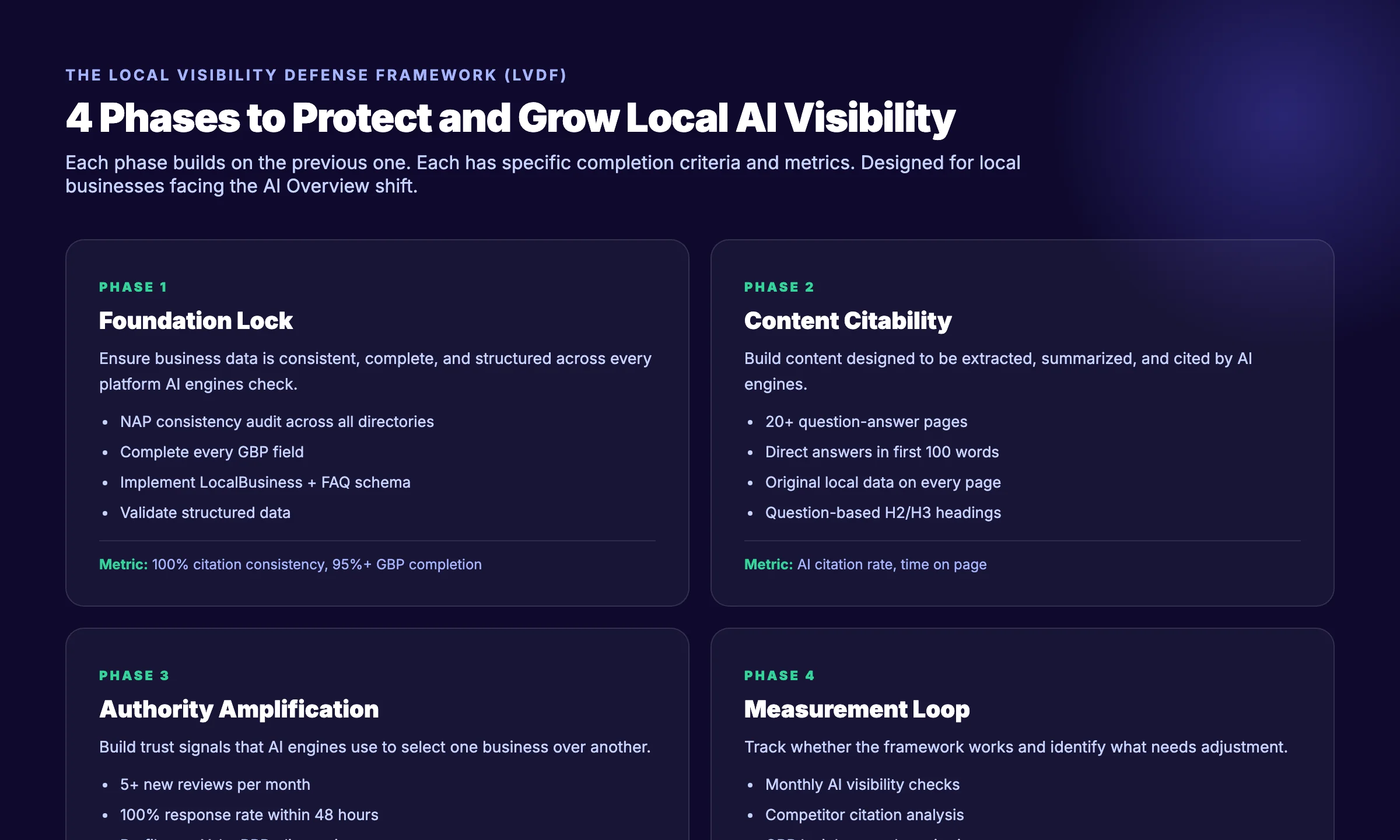Click the description 'Build content designed to be extracted'
The width and height of the screenshot is (1400, 840).
pos(998,371)
